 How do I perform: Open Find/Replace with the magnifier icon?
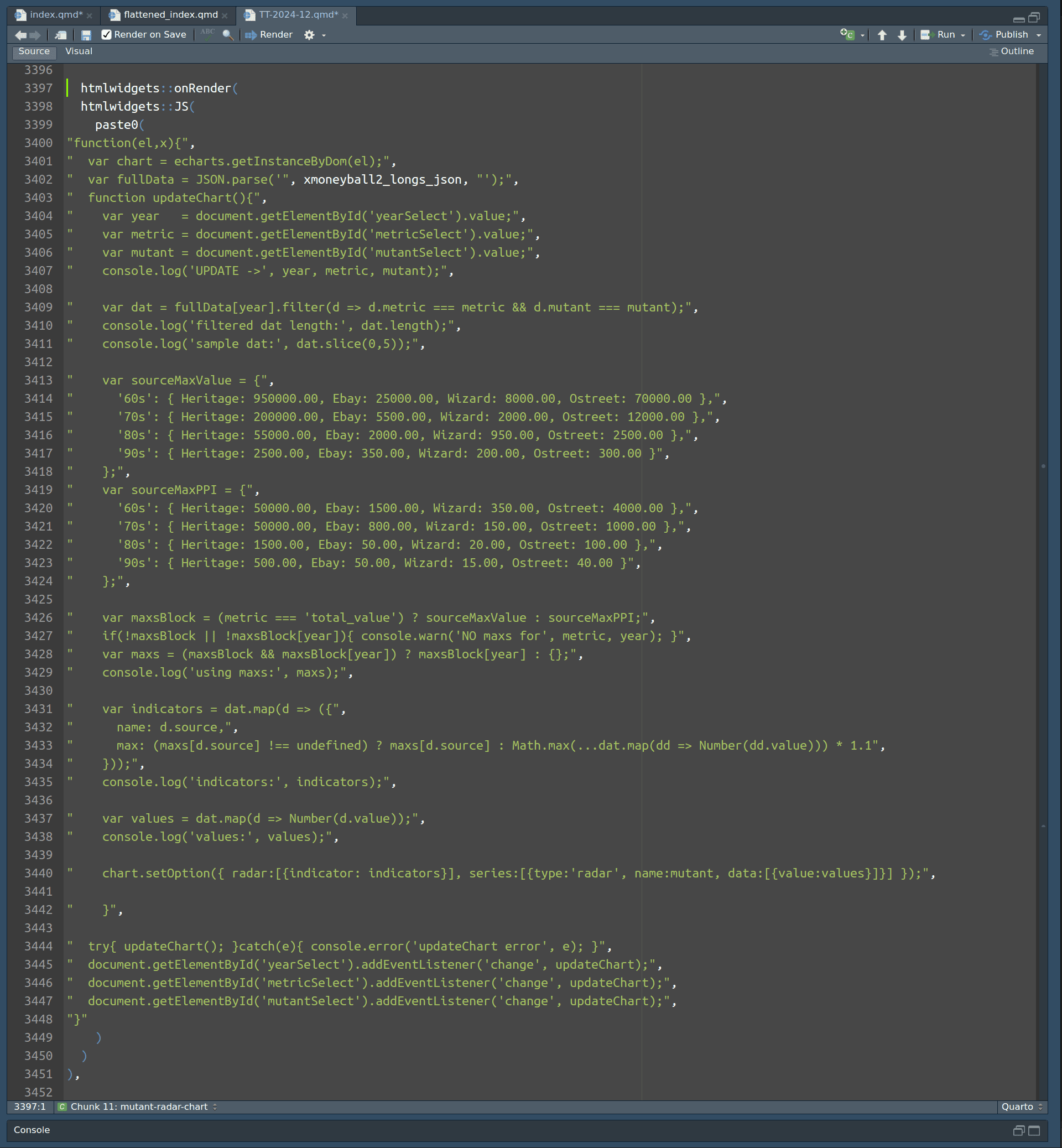(227, 35)
